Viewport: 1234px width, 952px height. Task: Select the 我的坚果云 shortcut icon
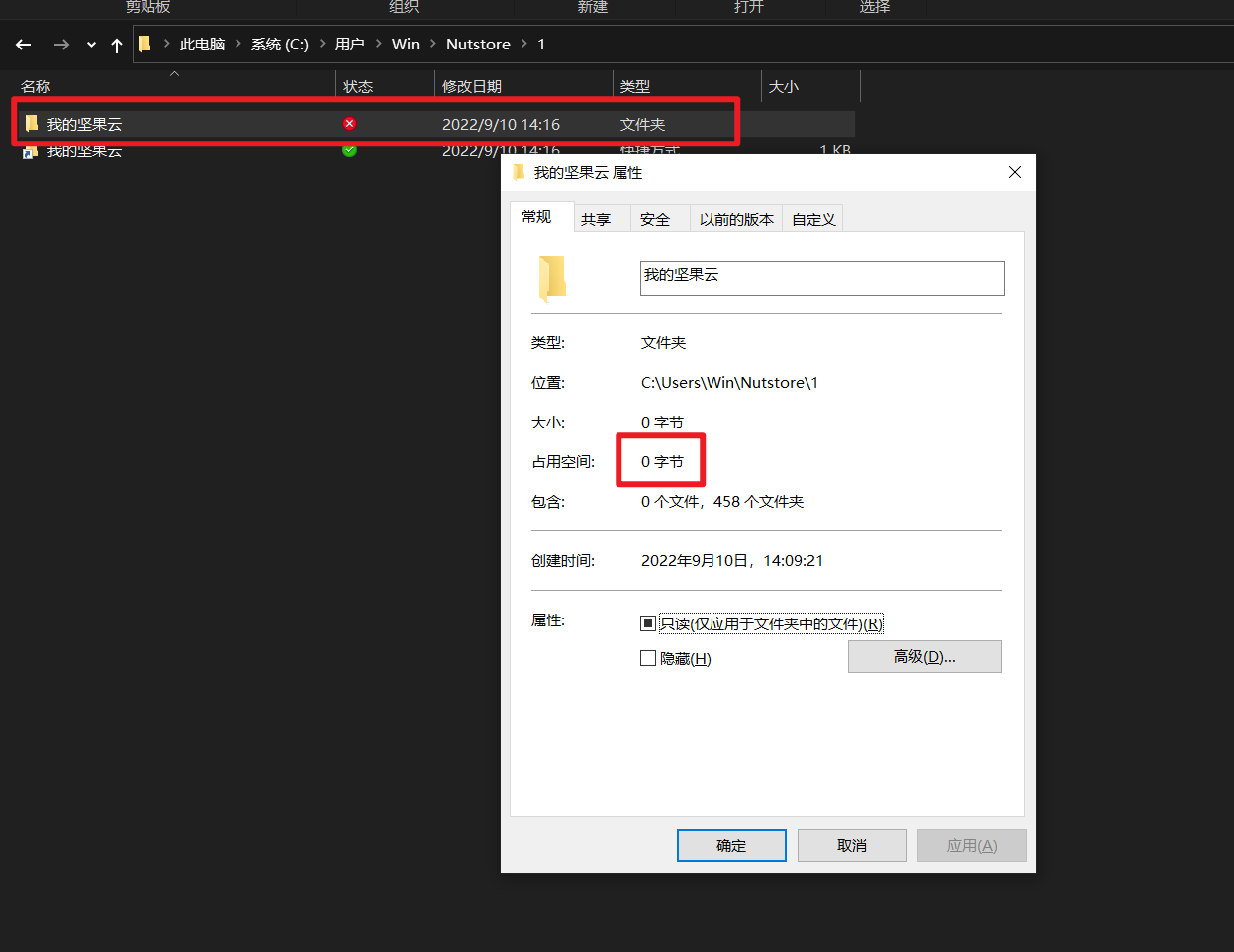(31, 151)
